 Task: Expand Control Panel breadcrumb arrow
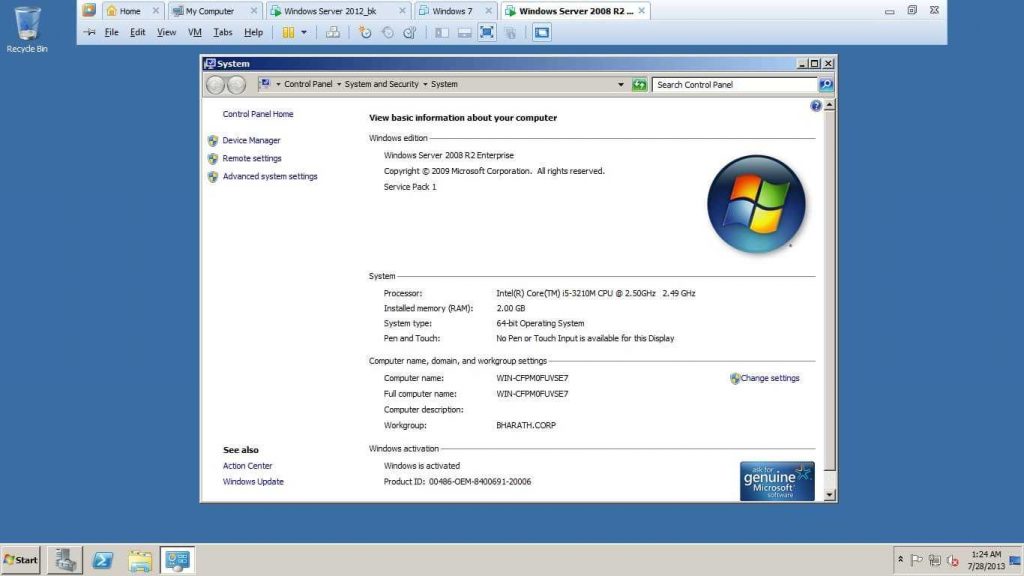[x=339, y=84]
